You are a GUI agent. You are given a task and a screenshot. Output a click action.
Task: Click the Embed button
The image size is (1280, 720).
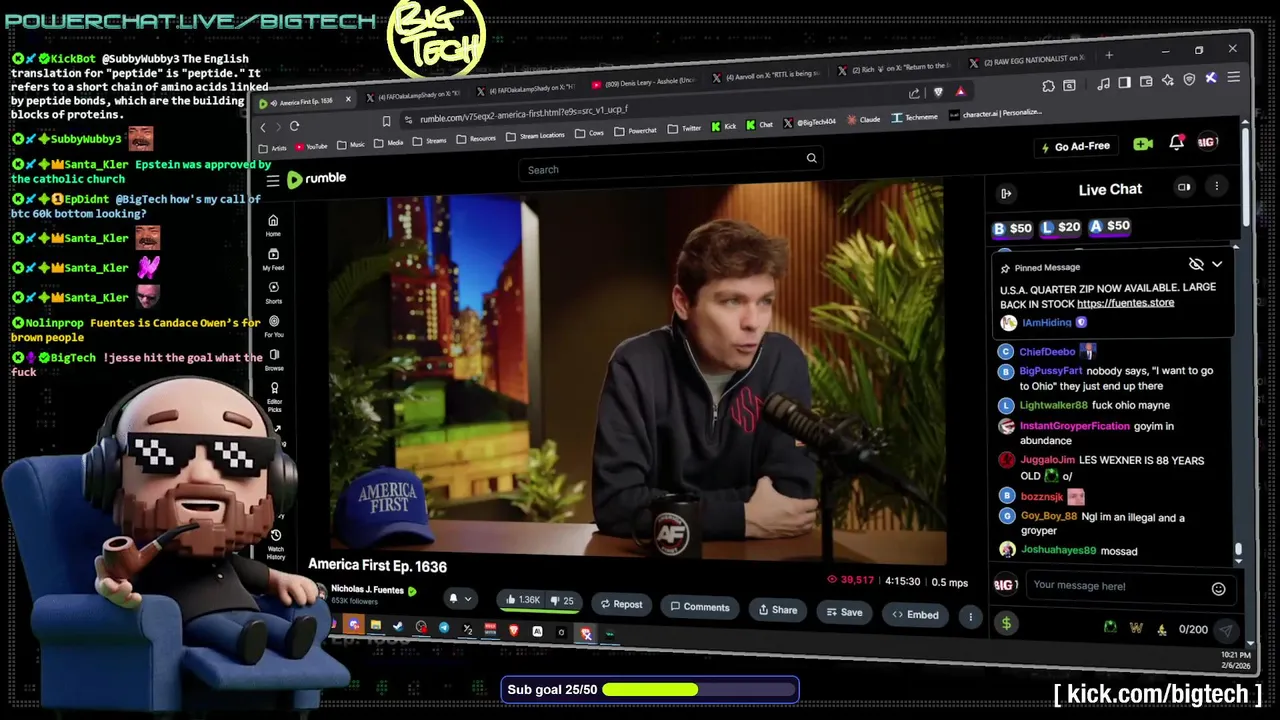point(915,615)
